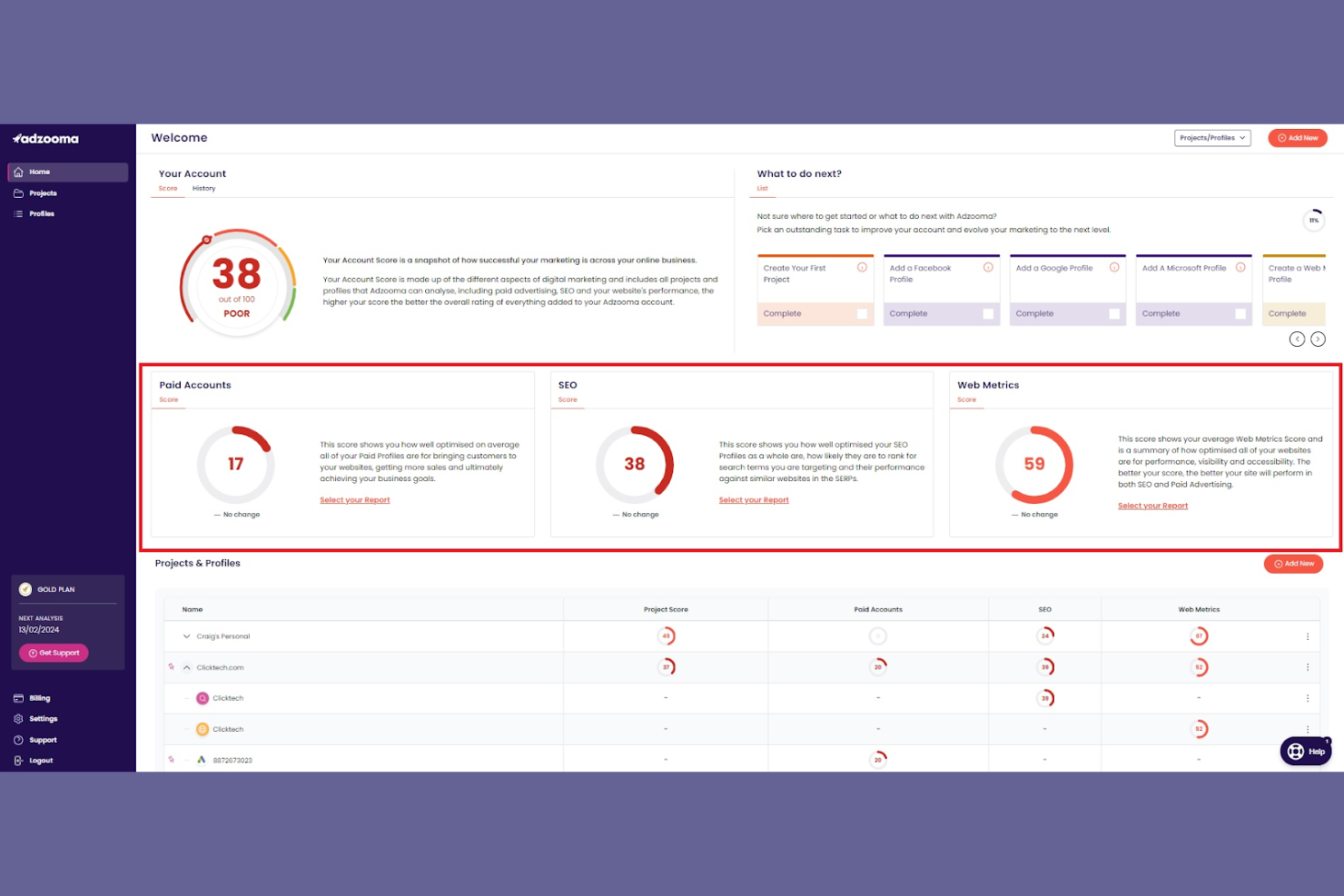
Task: Click the Google Ads icon for 8872673023
Action: tap(201, 760)
